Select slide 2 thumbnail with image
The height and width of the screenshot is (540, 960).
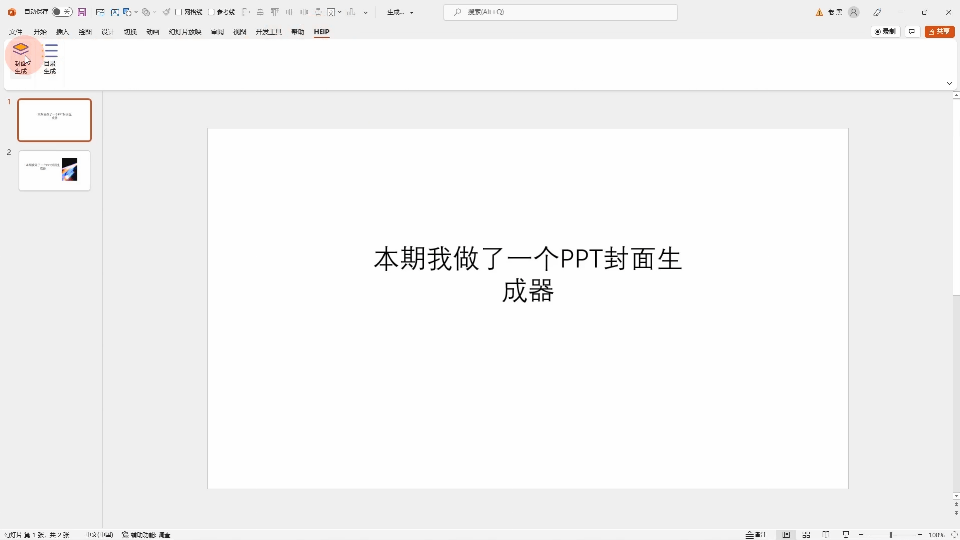(54, 170)
